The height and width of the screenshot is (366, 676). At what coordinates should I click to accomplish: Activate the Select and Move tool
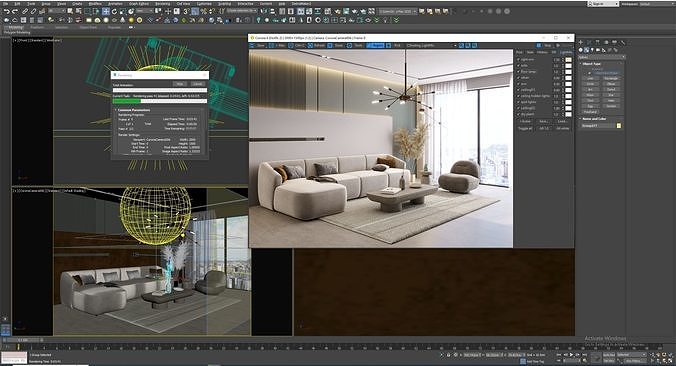coord(106,11)
